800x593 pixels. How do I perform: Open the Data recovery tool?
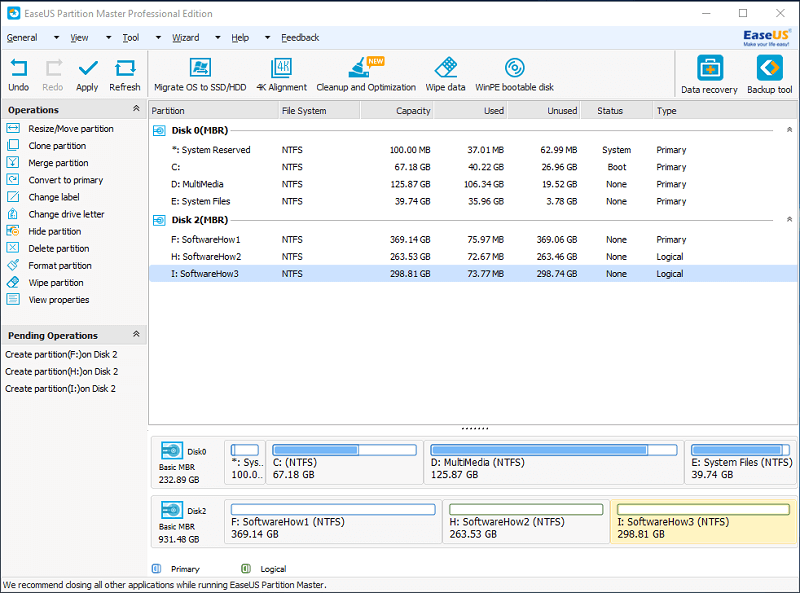[x=709, y=75]
